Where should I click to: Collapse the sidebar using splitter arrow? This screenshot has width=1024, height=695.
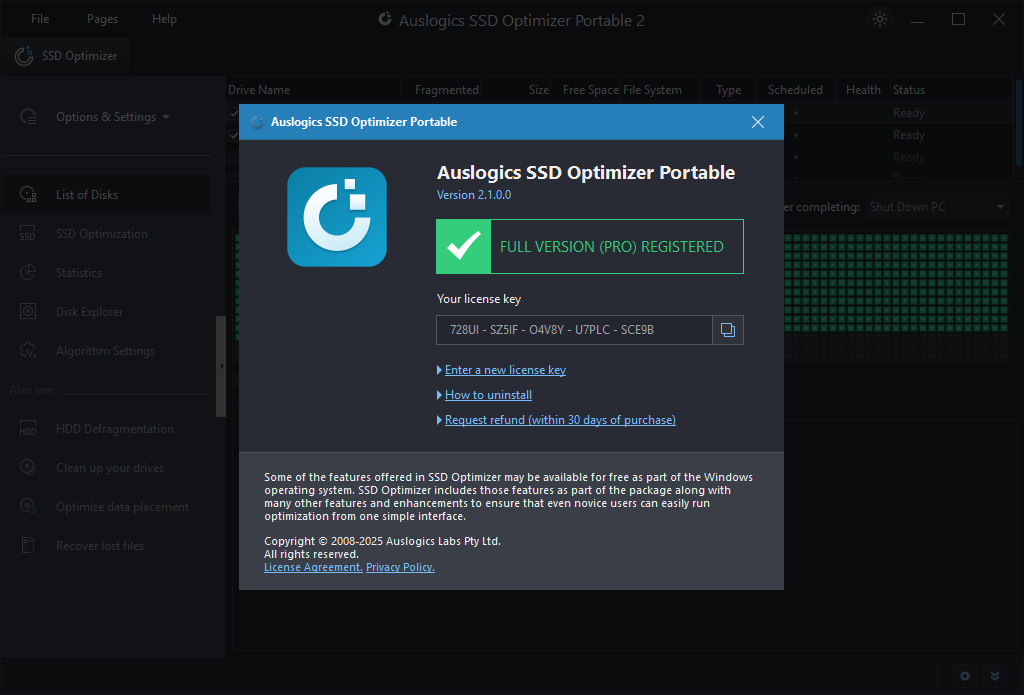pyautogui.click(x=221, y=366)
